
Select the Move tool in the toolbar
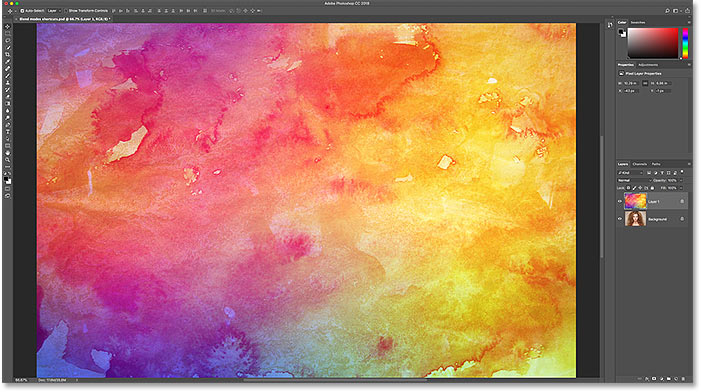[8, 26]
